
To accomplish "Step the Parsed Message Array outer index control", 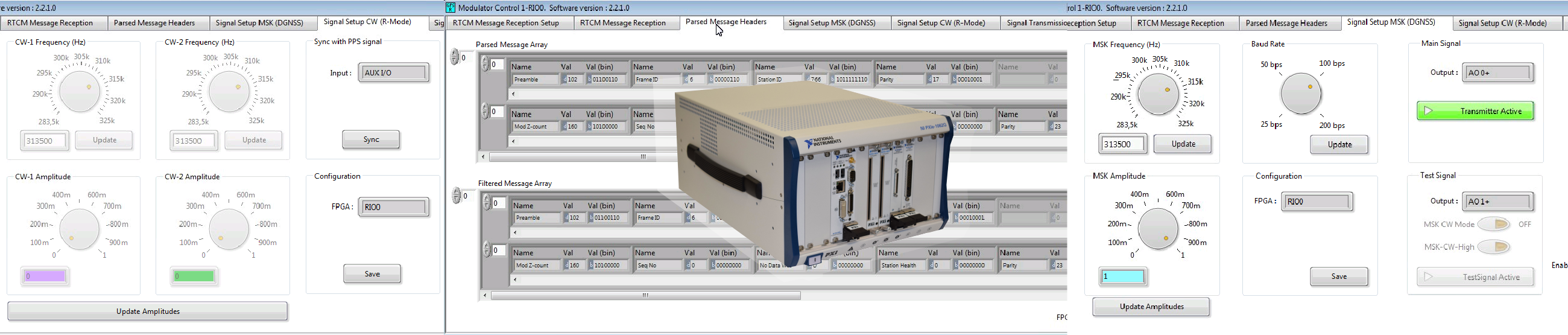I will 455,57.
